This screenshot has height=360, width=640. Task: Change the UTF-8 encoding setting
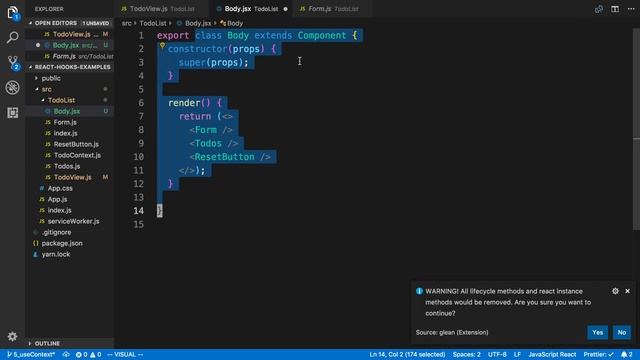[x=497, y=354]
